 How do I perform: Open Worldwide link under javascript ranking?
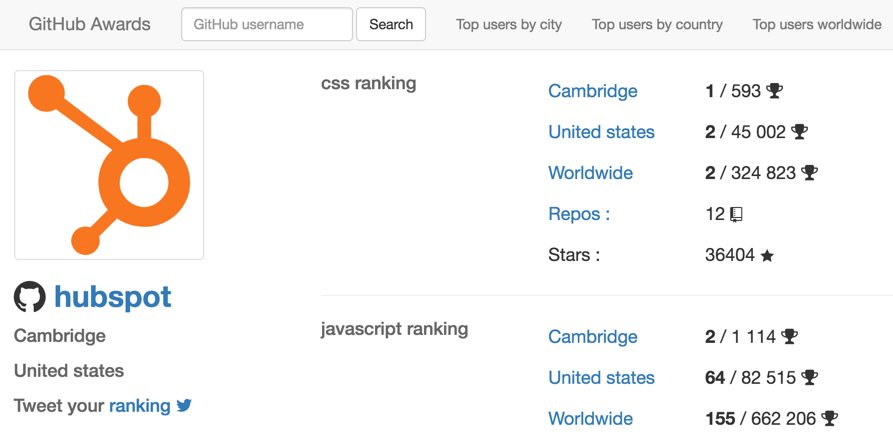[590, 419]
